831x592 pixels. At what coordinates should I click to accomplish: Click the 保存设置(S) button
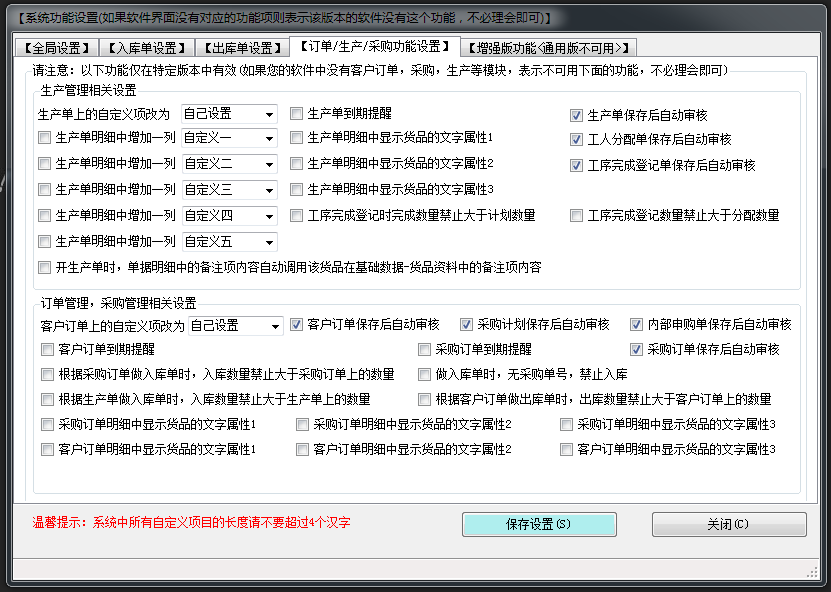(538, 524)
